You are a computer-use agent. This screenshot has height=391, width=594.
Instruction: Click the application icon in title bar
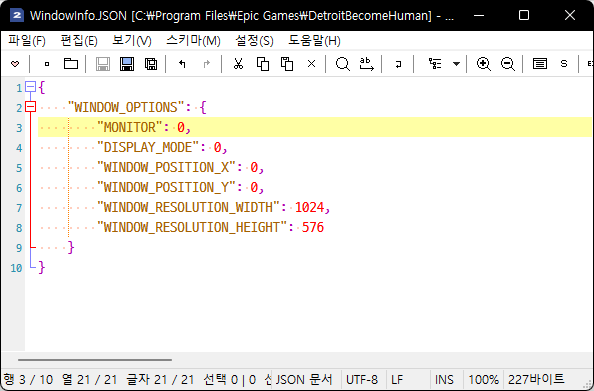click(x=17, y=16)
